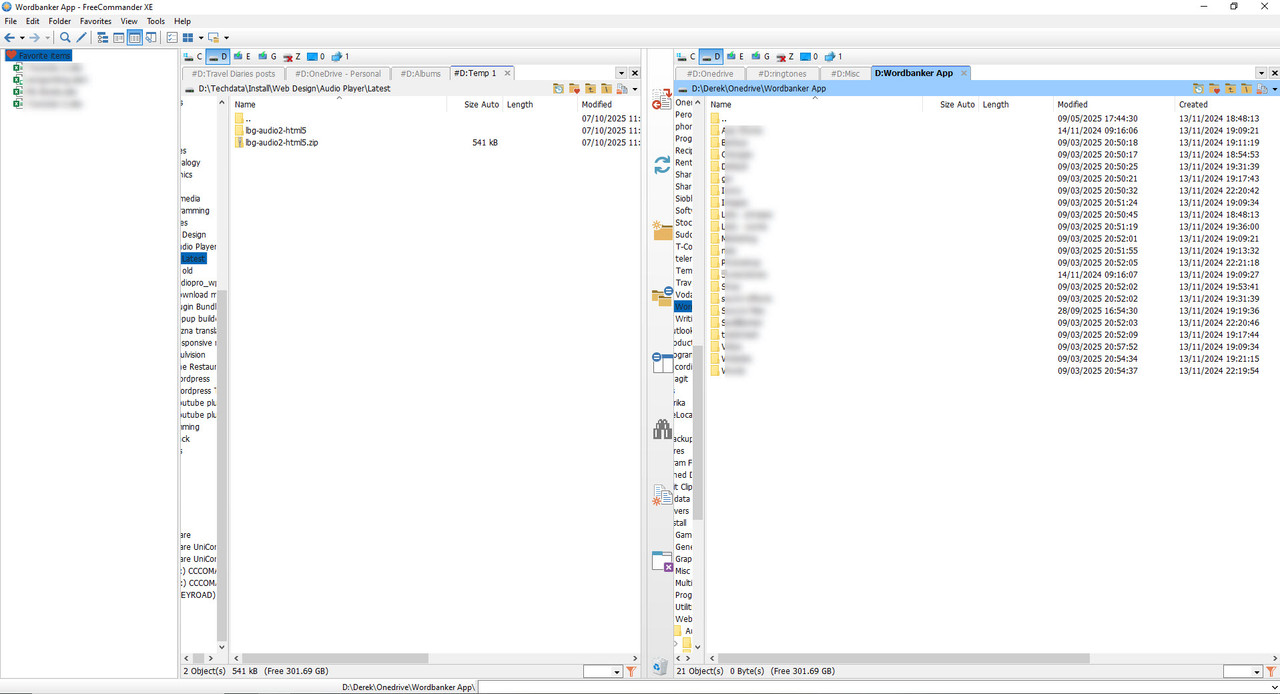Click the checklist selection toolbar icon
This screenshot has height=694, width=1280.
click(x=172, y=38)
